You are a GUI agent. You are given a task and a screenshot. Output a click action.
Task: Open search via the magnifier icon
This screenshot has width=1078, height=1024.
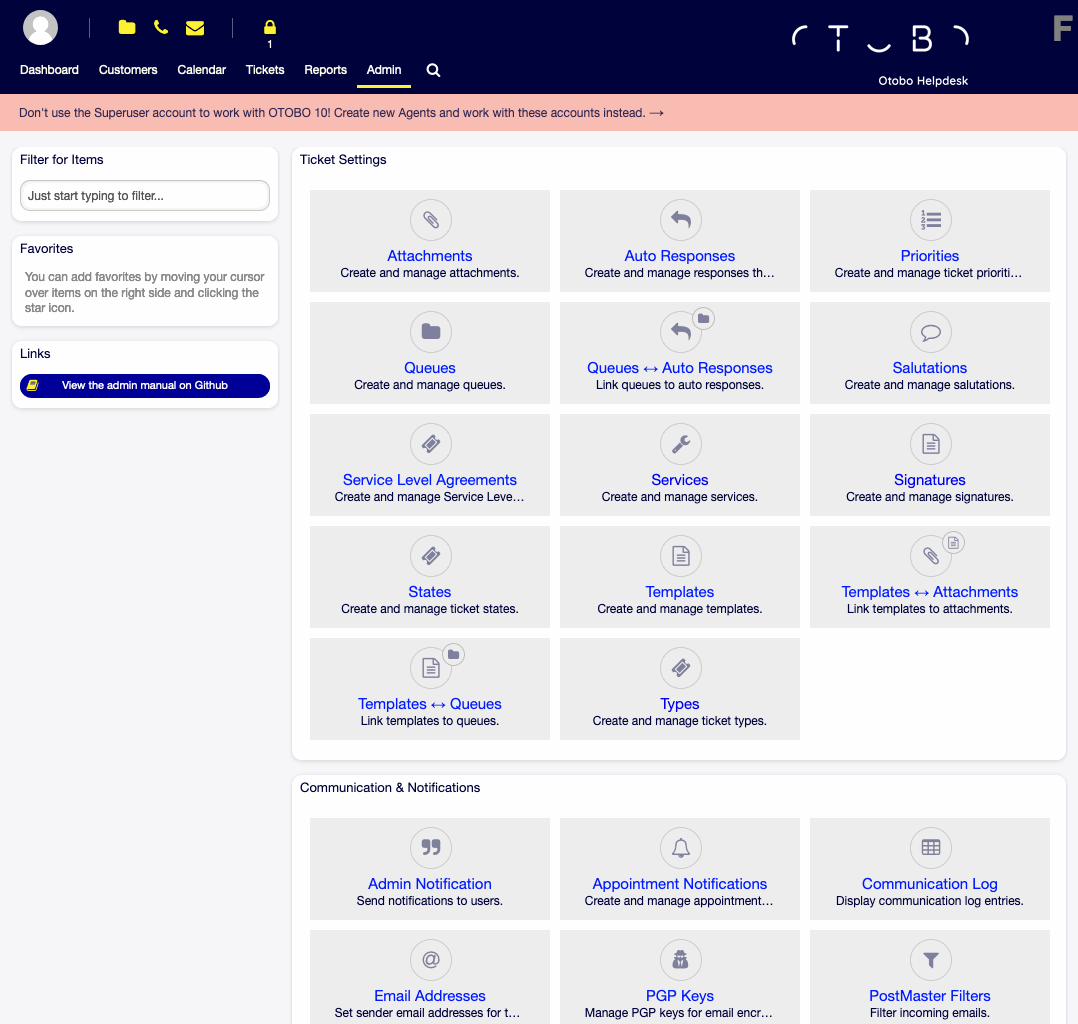[432, 70]
